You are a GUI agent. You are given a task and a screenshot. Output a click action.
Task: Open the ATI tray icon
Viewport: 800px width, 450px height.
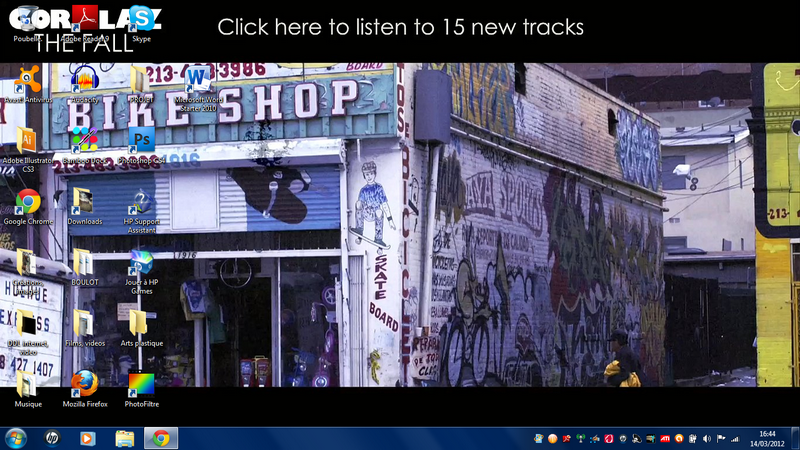(x=665, y=438)
